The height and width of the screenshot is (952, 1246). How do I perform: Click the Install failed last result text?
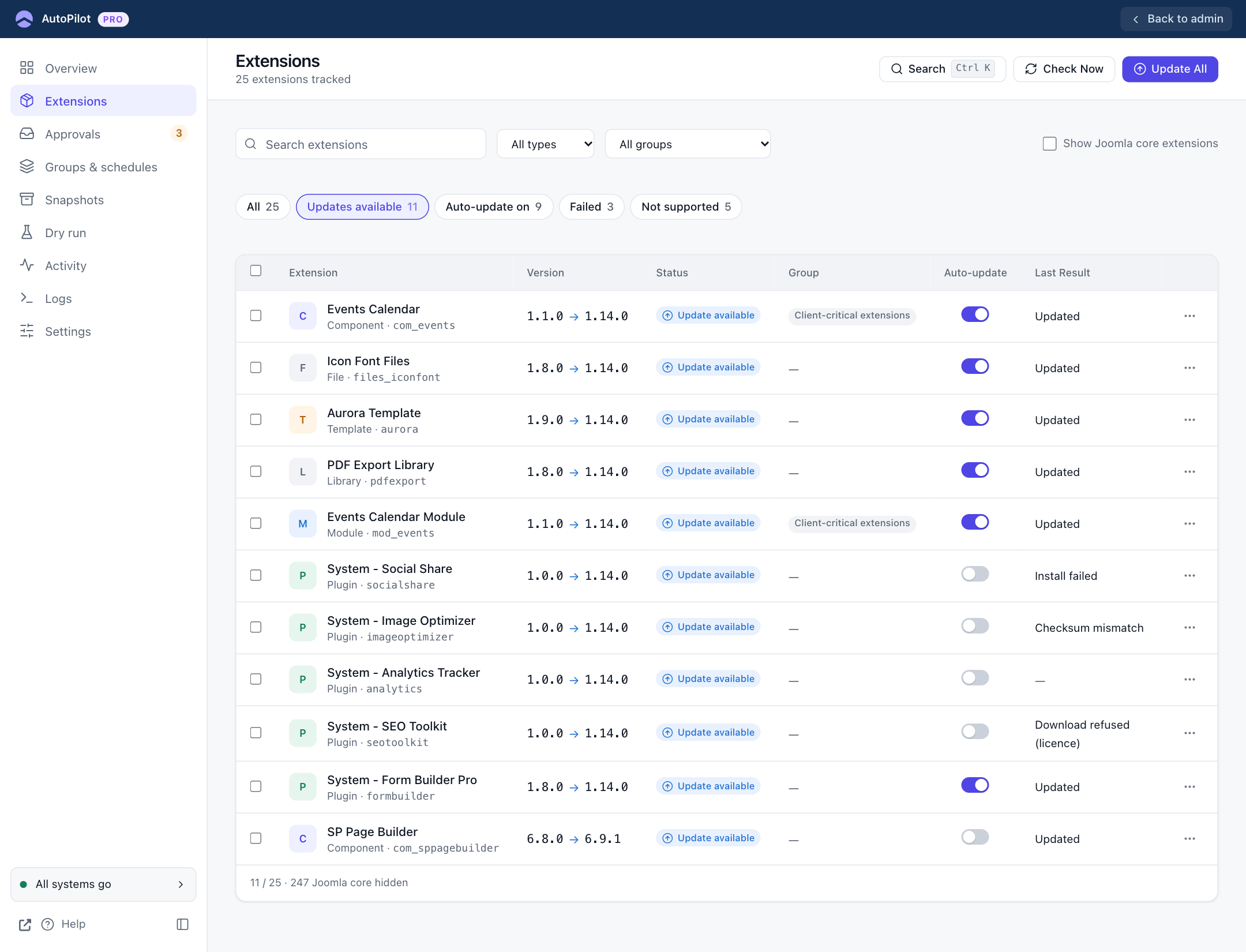(x=1066, y=576)
